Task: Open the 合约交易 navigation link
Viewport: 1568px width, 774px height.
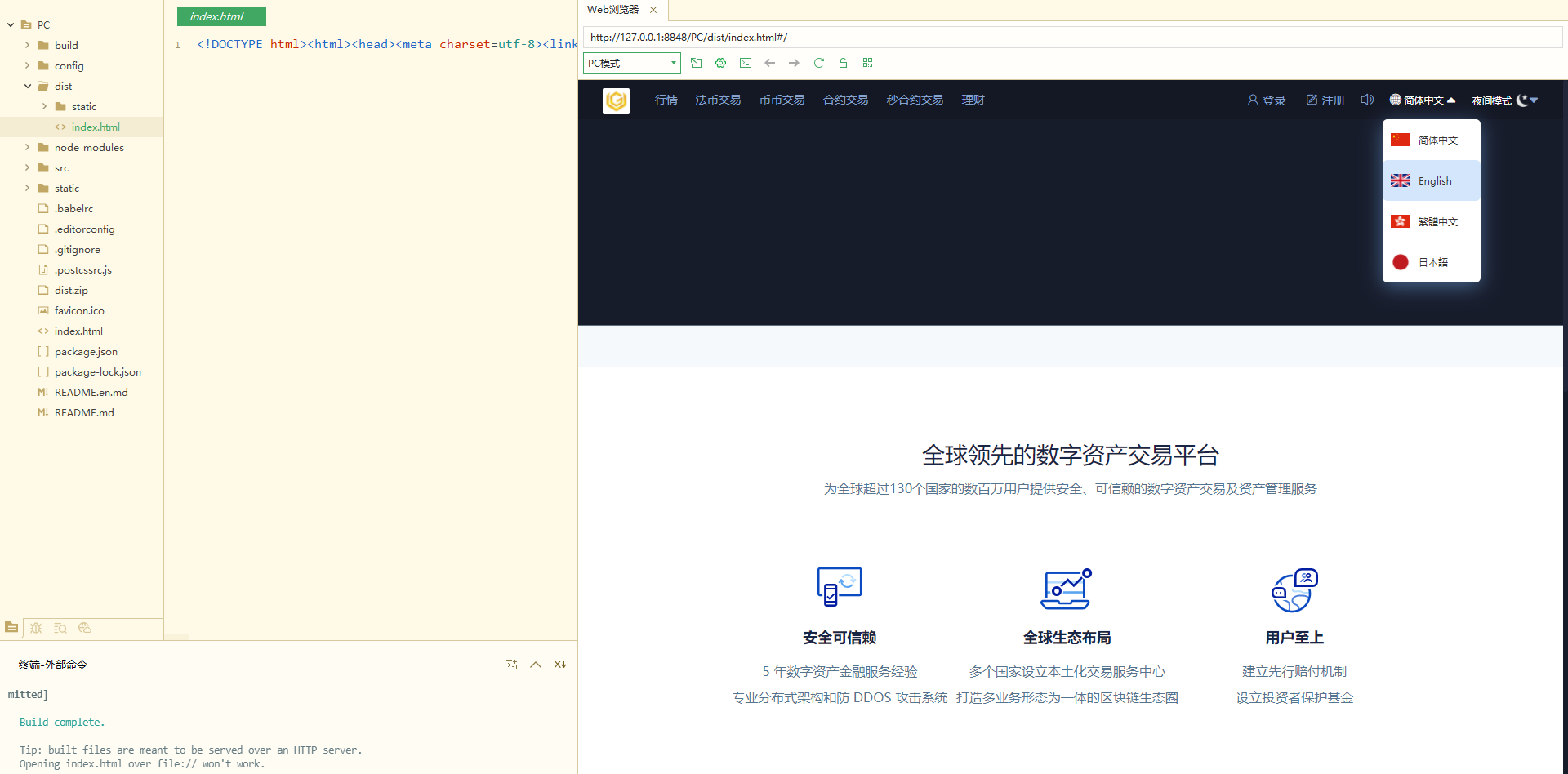Action: click(845, 100)
